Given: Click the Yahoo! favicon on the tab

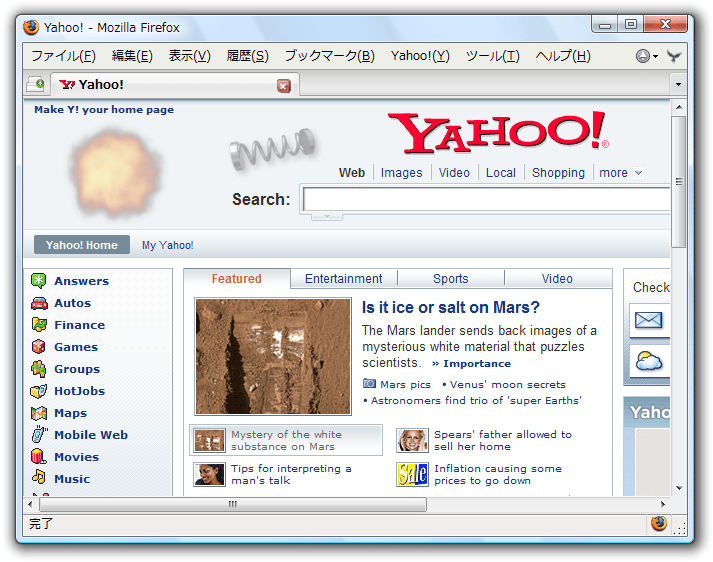Looking at the screenshot, I should [x=67, y=85].
